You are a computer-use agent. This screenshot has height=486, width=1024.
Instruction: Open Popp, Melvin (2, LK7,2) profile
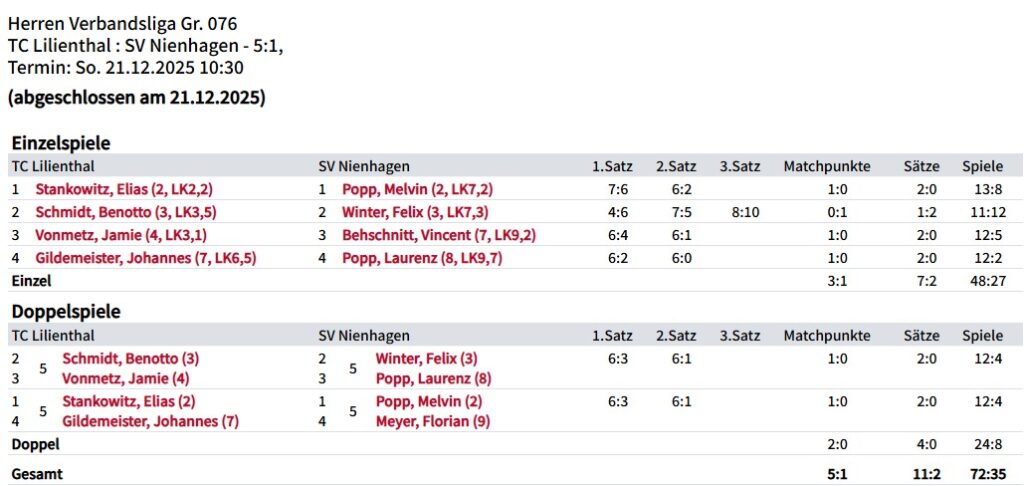click(x=417, y=189)
